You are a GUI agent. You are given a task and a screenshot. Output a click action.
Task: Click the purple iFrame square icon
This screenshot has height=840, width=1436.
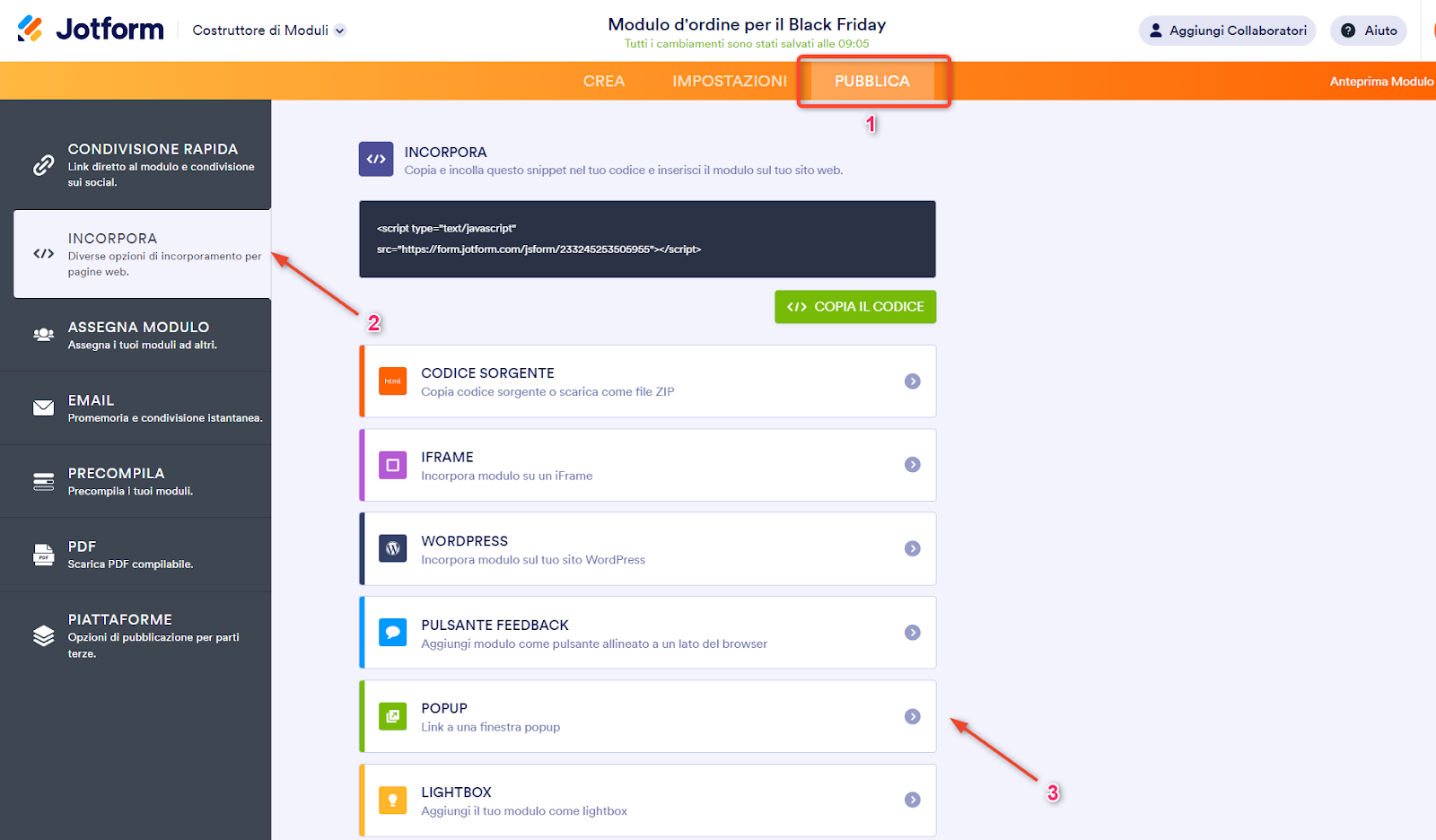click(x=392, y=465)
